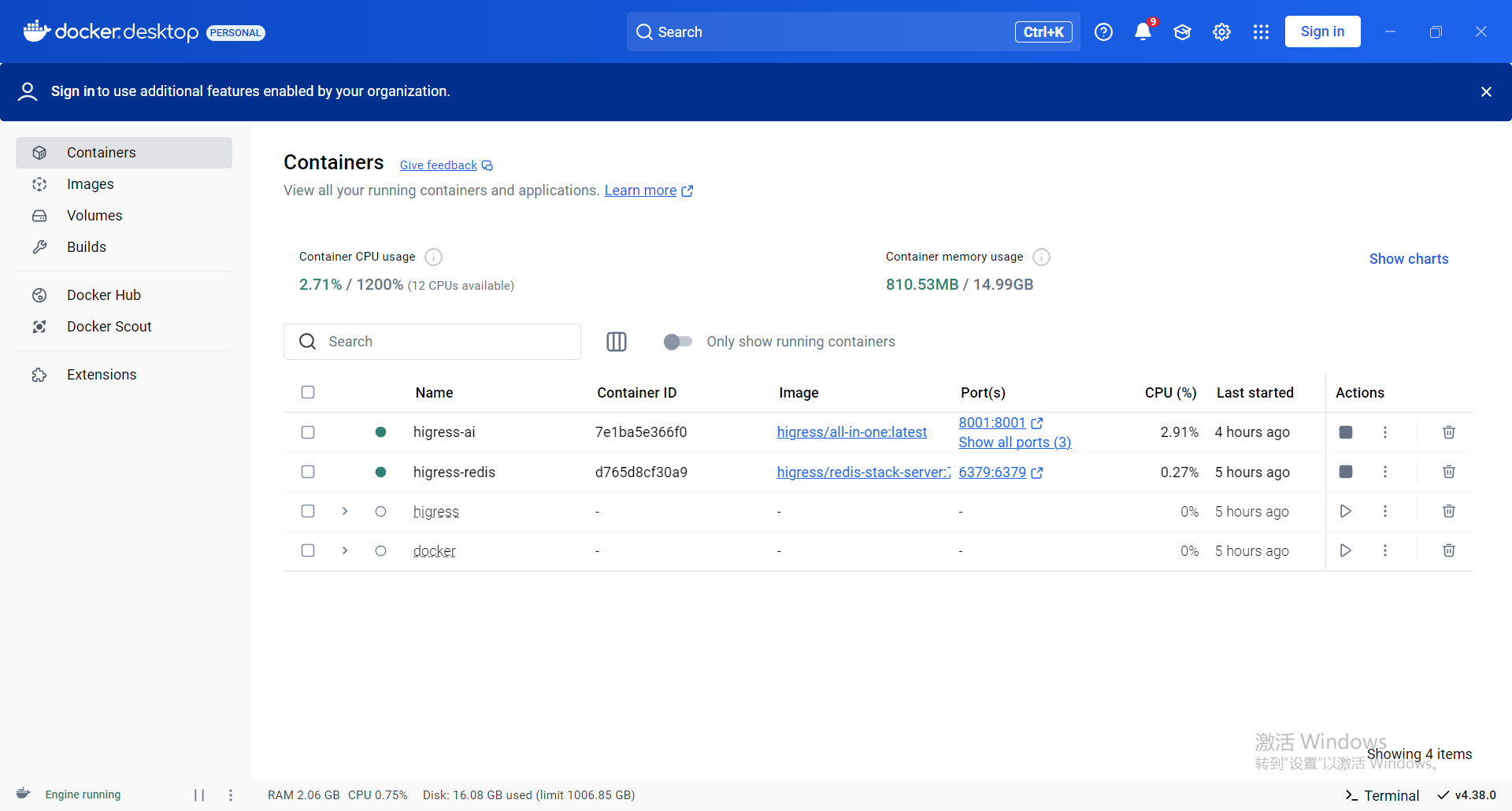Click Sign in link in banner
Viewport: 1512px width, 811px height.
(x=72, y=91)
